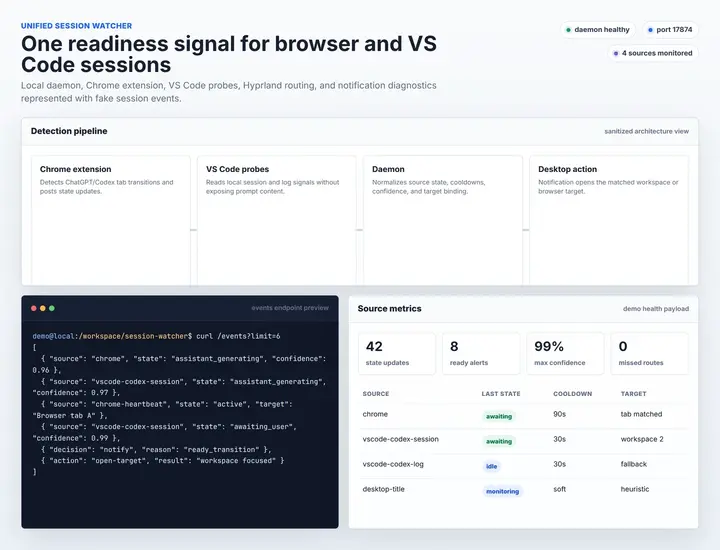Click the 30s cooldown for vscode-codex-session
The height and width of the screenshot is (550, 720).
(559, 439)
